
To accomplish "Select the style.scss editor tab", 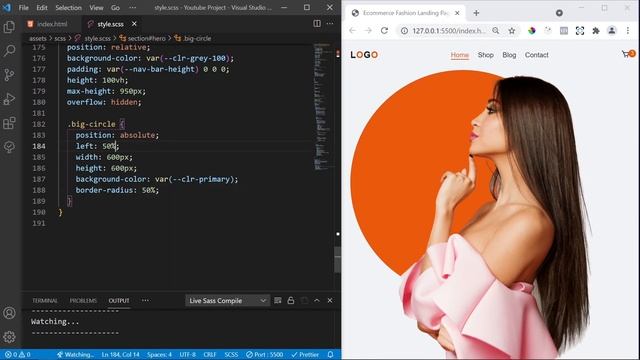I will [110, 24].
